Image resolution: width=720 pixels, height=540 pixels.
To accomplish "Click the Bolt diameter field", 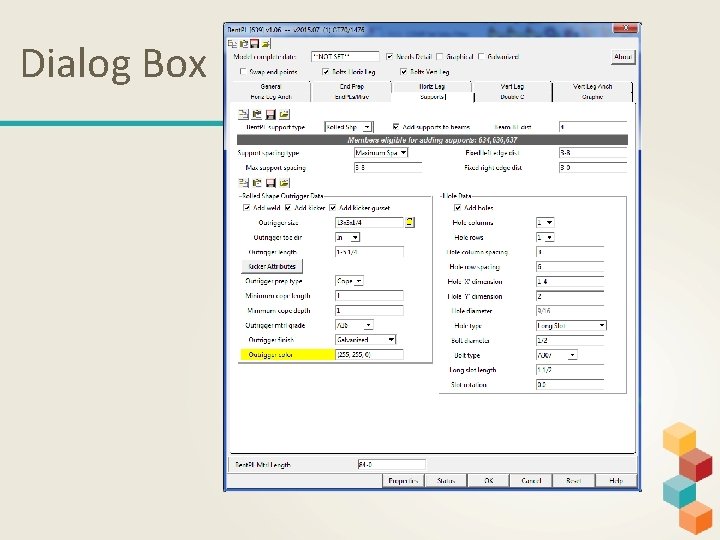I will coord(570,340).
